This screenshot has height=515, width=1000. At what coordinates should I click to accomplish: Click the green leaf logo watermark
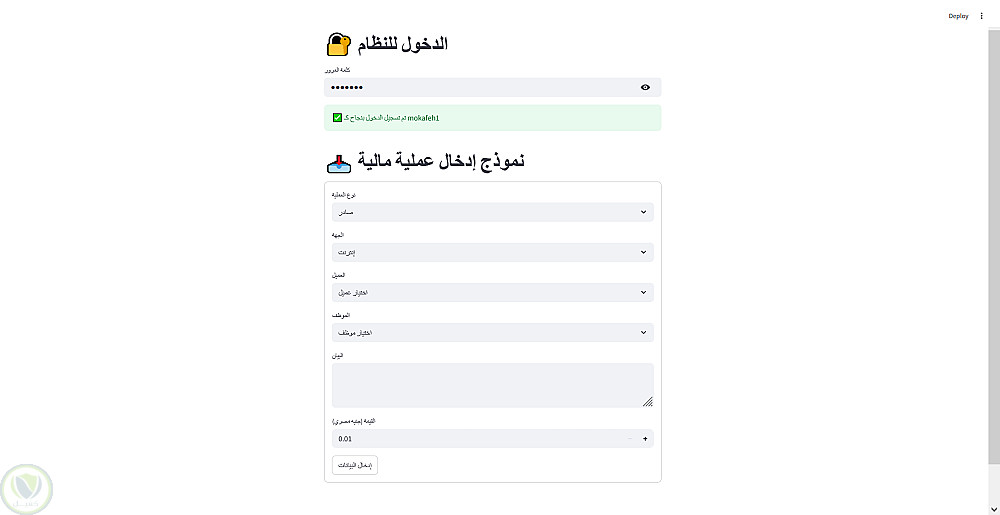pyautogui.click(x=27, y=488)
